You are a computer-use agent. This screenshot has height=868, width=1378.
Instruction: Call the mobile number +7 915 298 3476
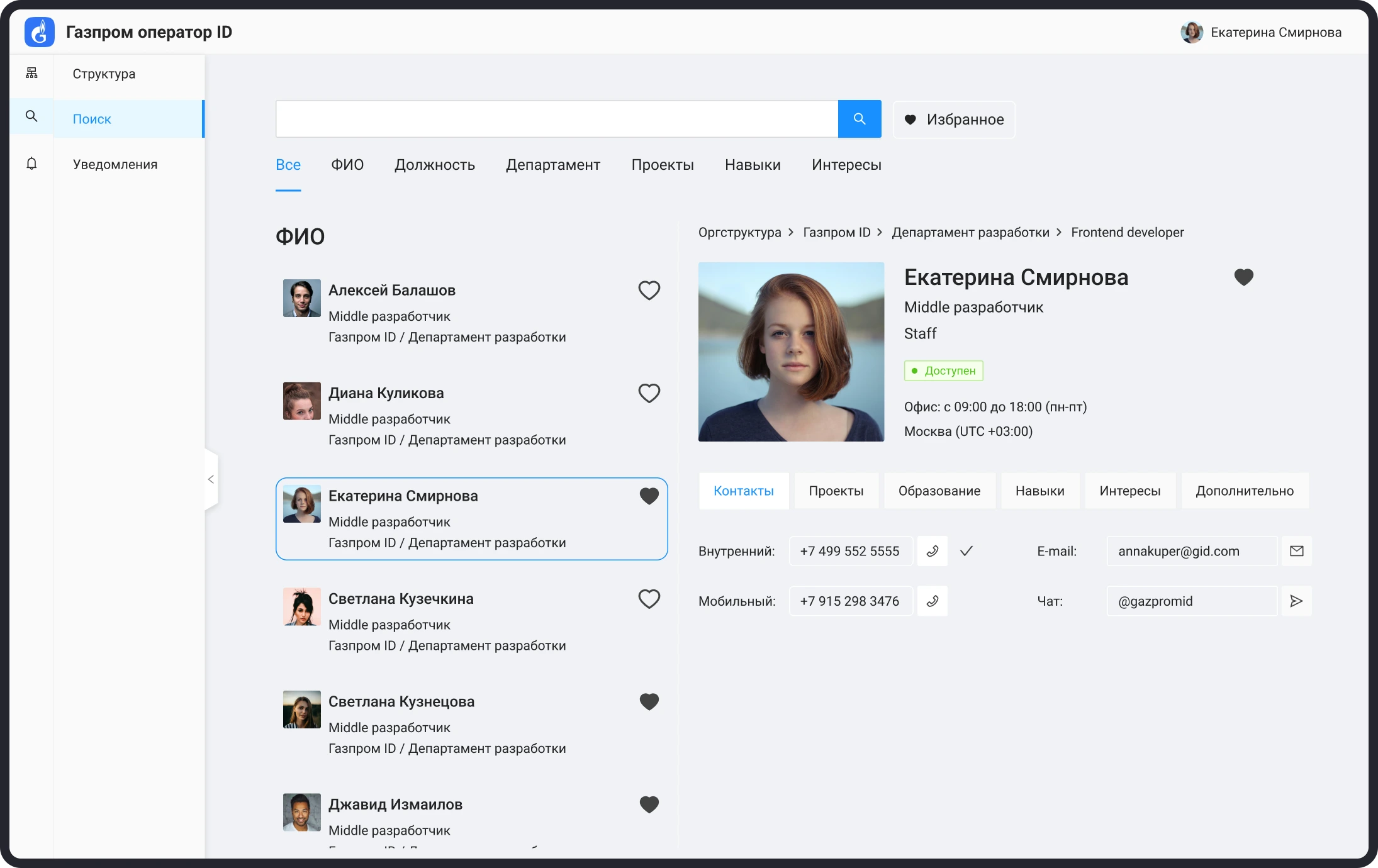(x=933, y=601)
